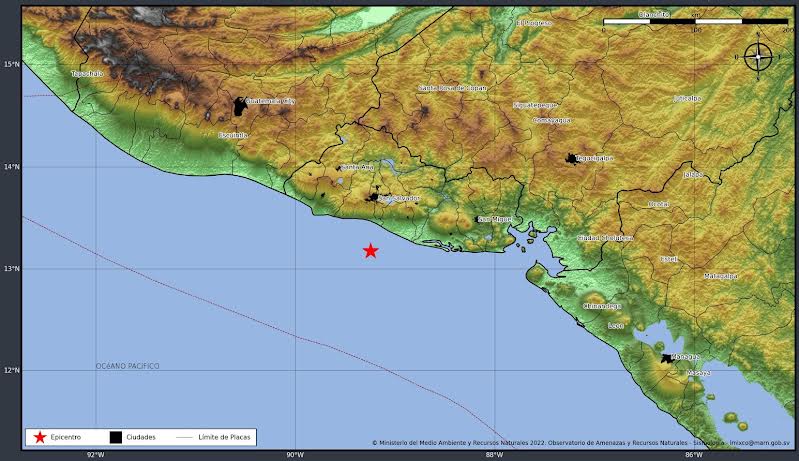This screenshot has height=461, width=799.
Task: Click the black Ciudades square in legend
Action: click(x=116, y=437)
